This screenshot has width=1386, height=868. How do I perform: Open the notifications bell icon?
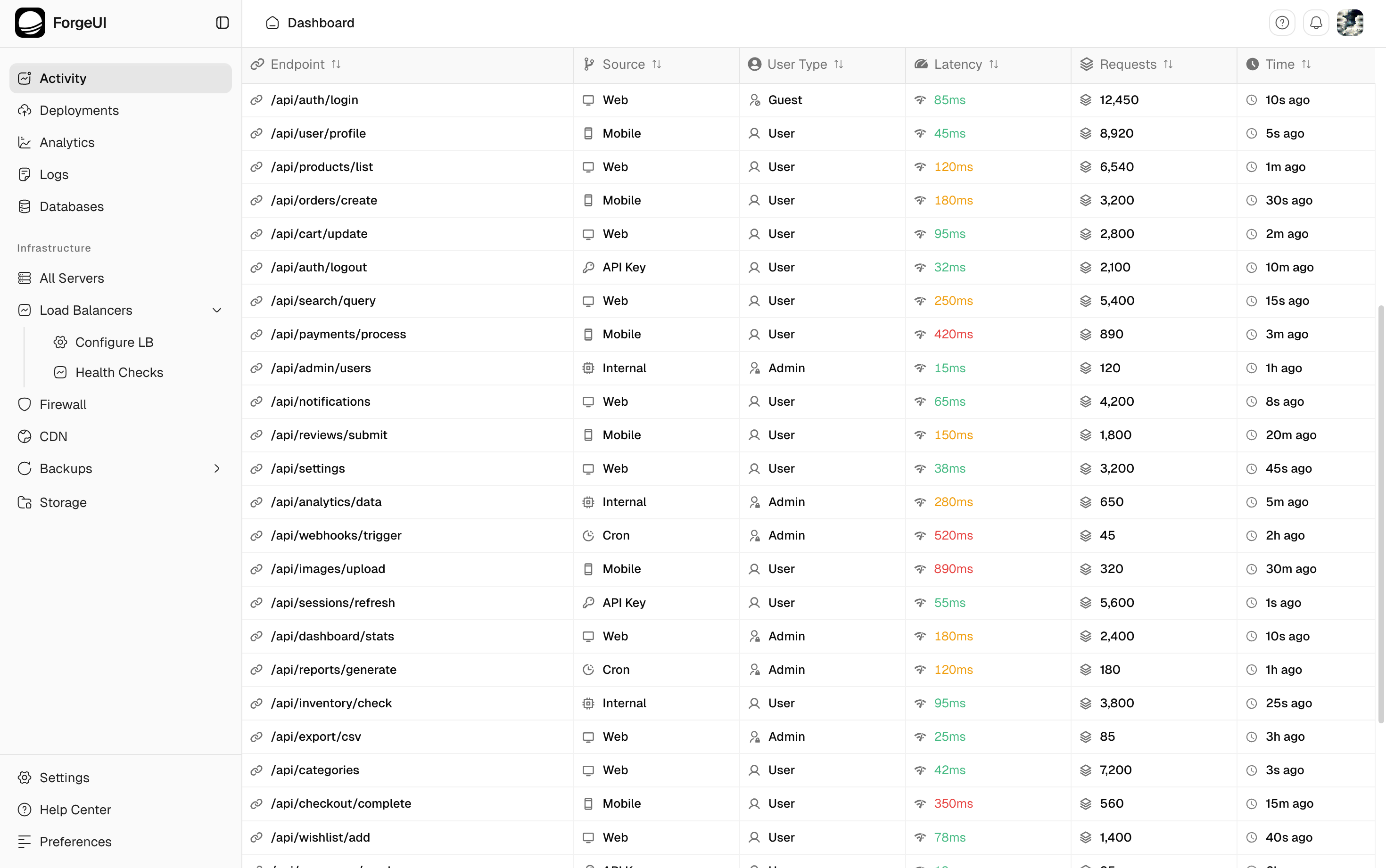point(1316,23)
